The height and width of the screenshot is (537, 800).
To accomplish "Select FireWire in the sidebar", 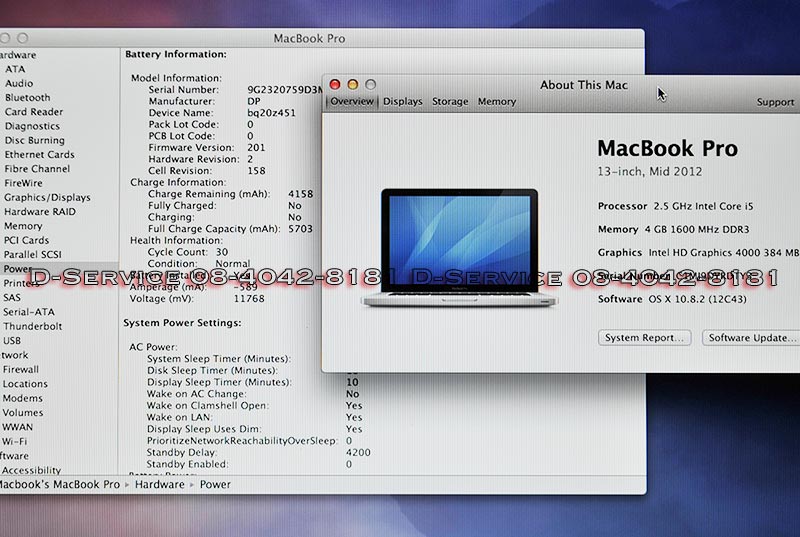I will pyautogui.click(x=23, y=183).
